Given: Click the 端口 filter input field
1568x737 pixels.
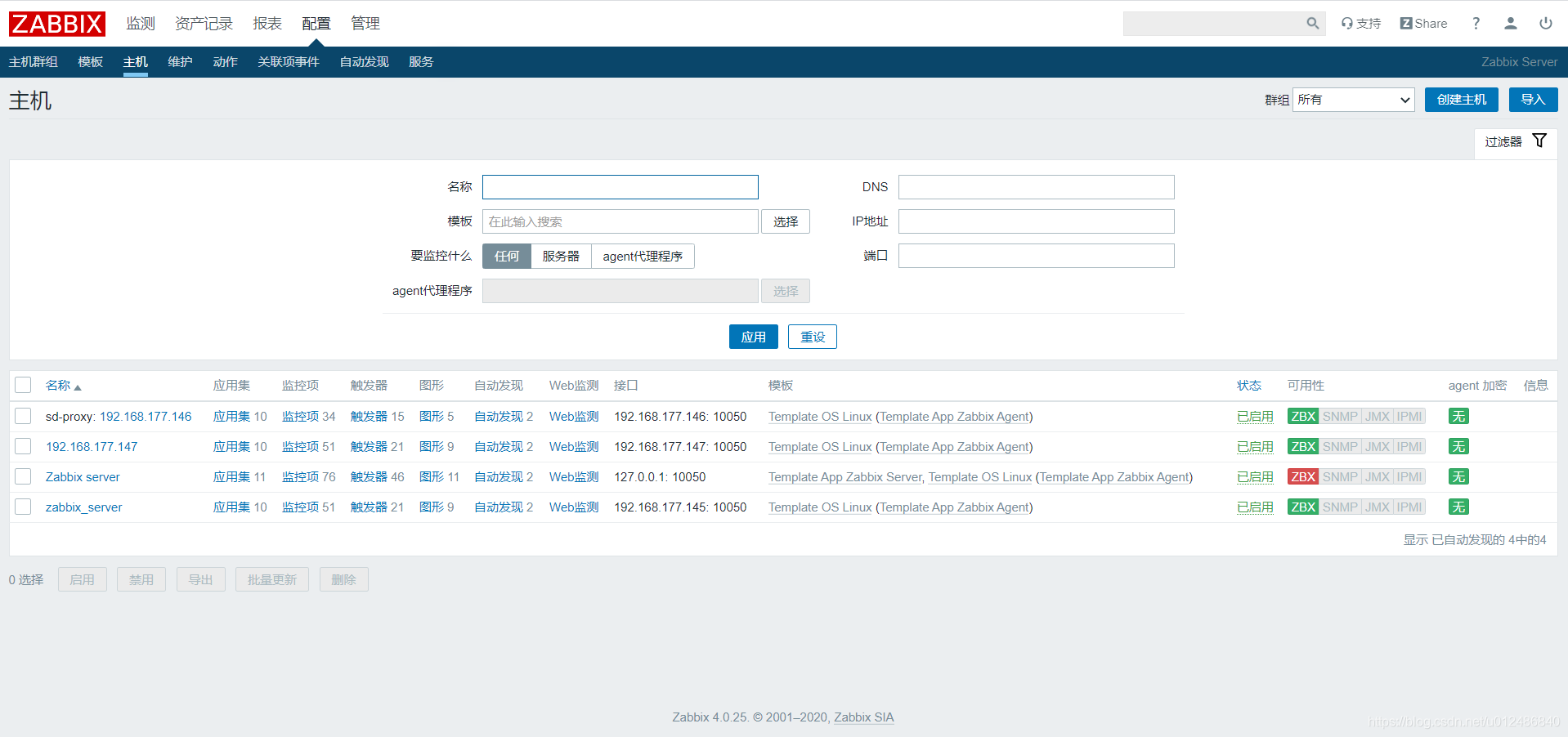Looking at the screenshot, I should (x=1037, y=256).
